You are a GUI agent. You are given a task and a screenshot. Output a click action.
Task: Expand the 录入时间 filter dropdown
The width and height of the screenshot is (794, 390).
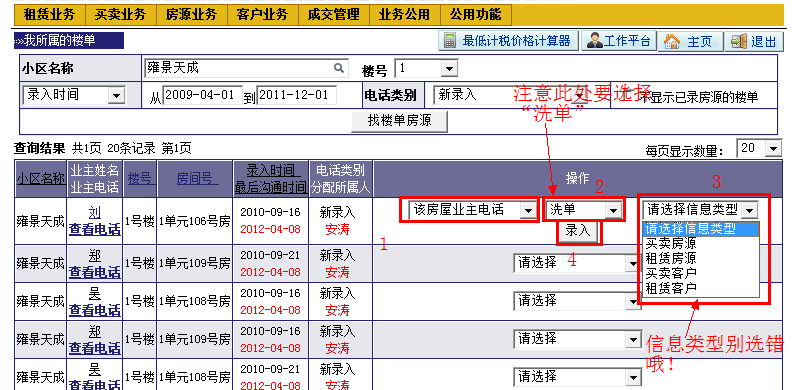[116, 96]
